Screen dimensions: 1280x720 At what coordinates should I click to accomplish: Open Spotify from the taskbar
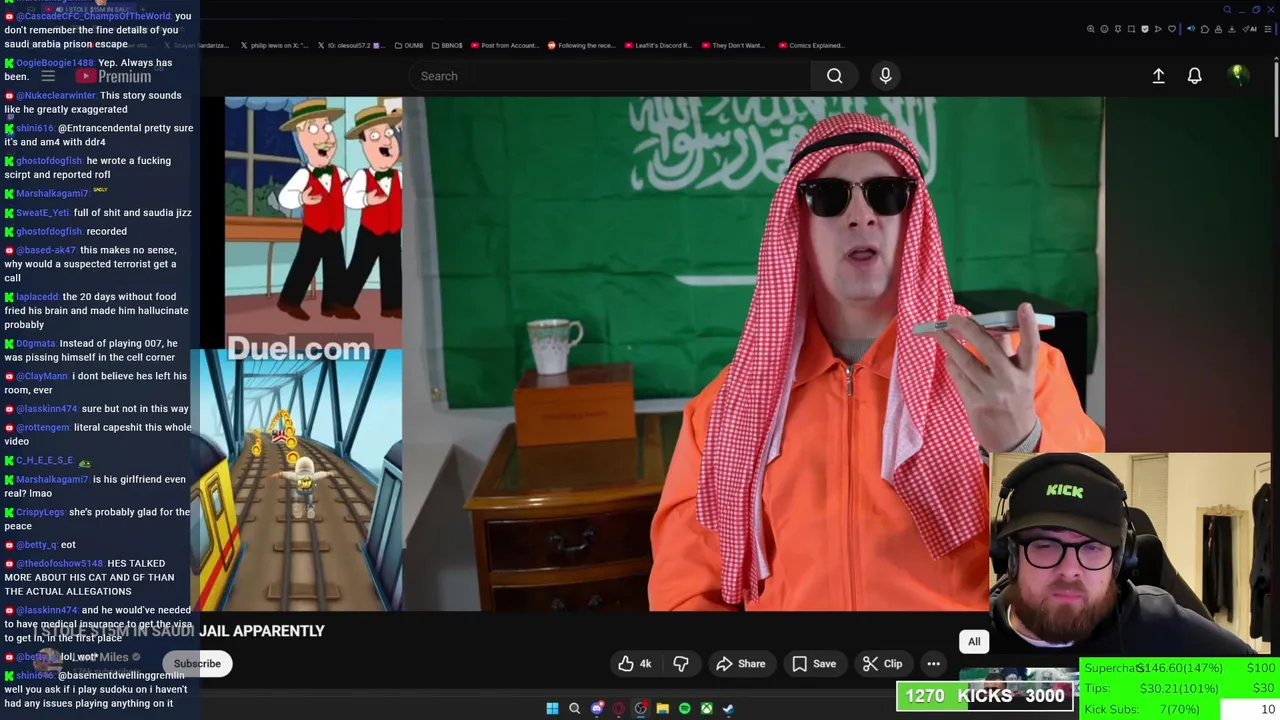pos(684,708)
